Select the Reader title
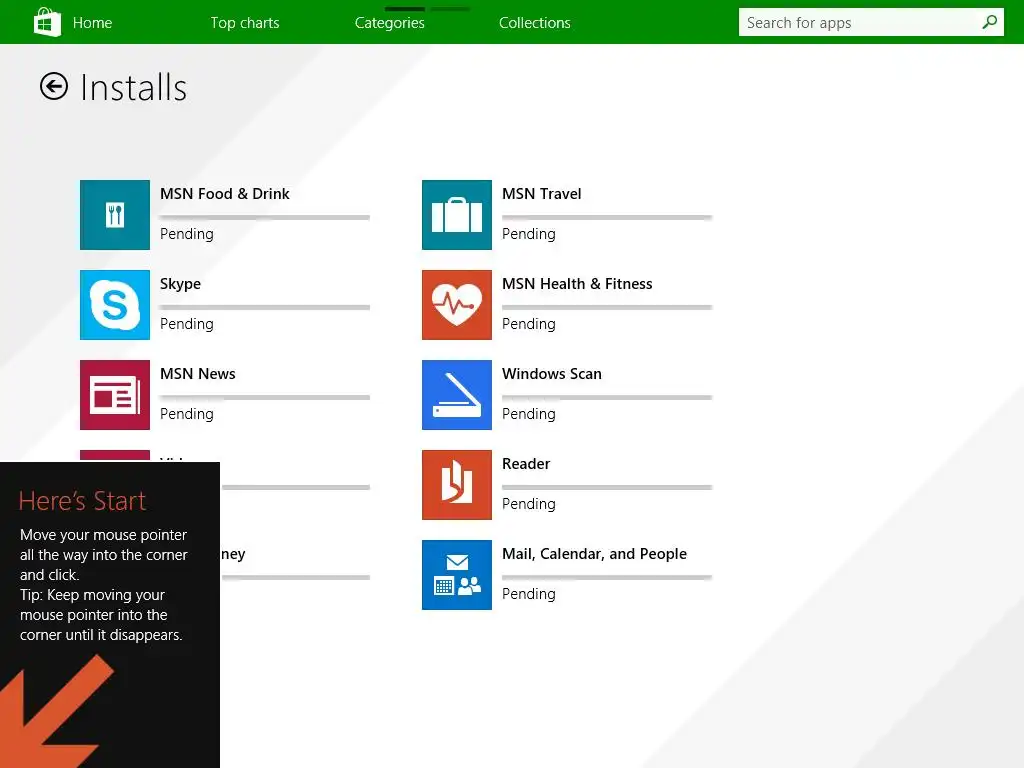The width and height of the screenshot is (1024, 768). point(526,464)
